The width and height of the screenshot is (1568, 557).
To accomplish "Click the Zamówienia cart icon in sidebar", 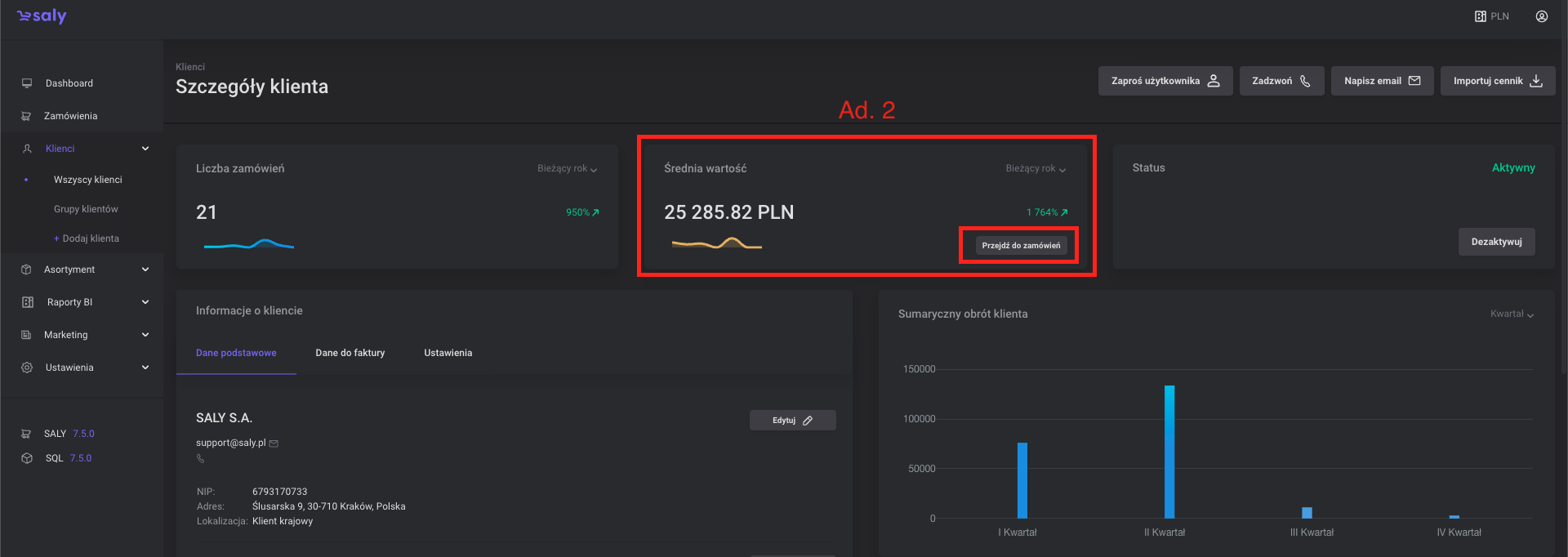I will [26, 116].
